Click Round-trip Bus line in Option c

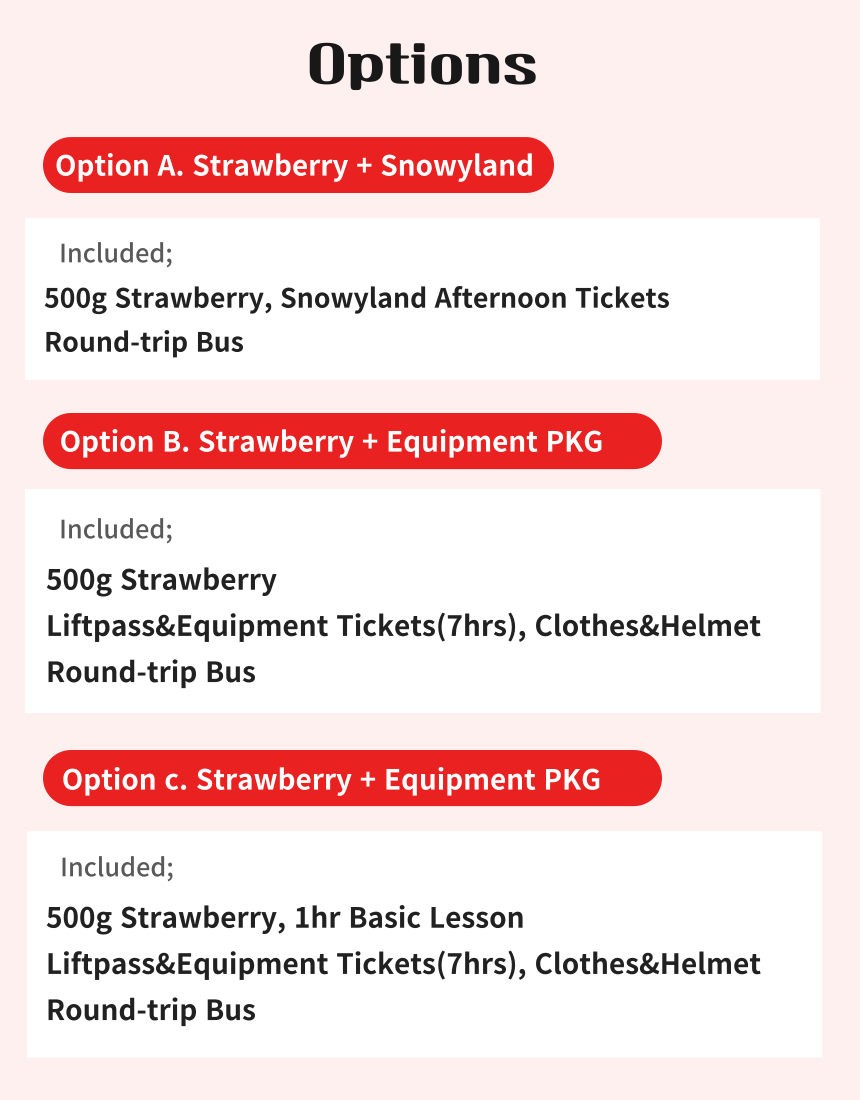[x=151, y=1010]
